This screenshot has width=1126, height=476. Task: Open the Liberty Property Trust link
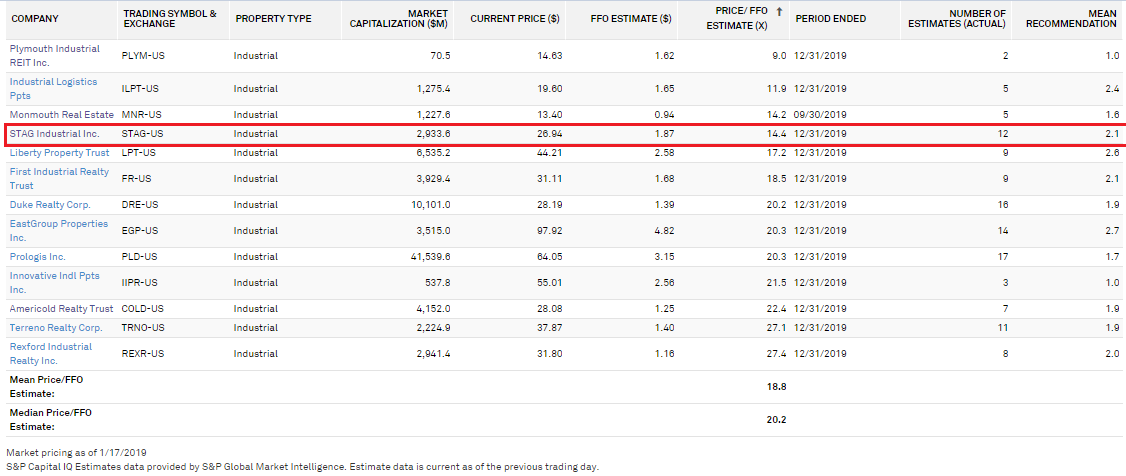60,153
